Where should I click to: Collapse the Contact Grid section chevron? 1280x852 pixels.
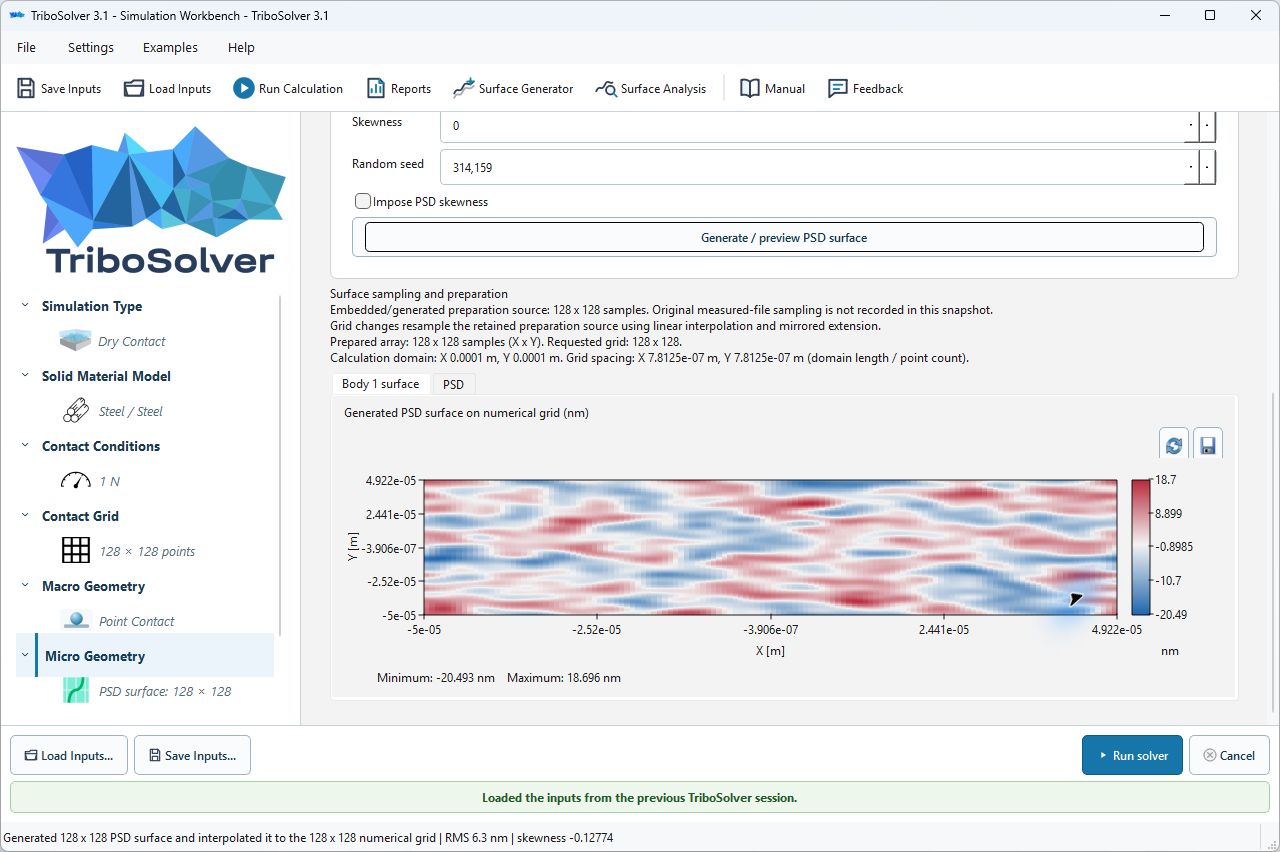coord(25,516)
